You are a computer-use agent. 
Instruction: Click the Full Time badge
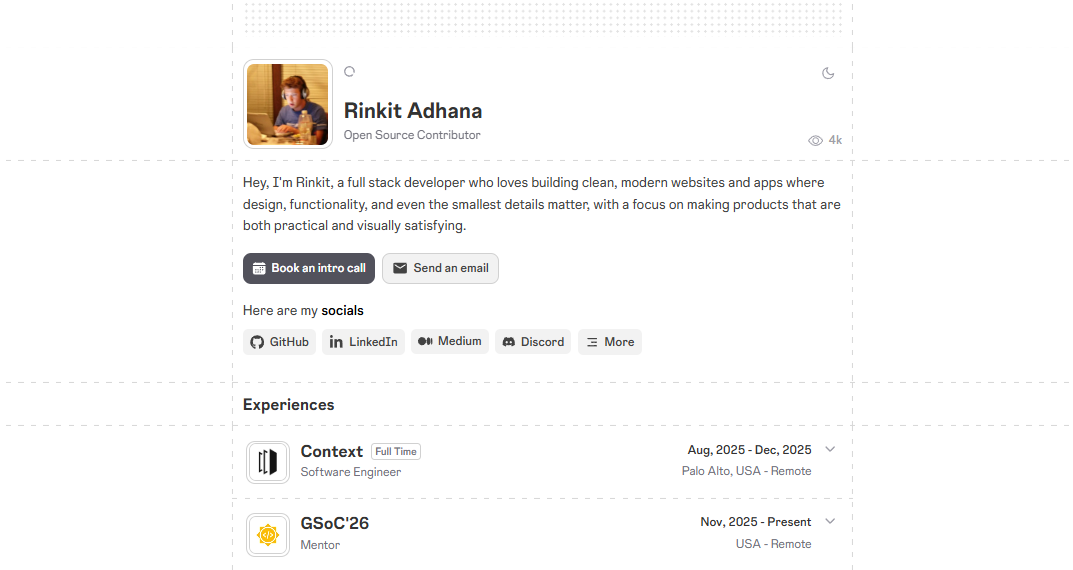[x=396, y=452]
